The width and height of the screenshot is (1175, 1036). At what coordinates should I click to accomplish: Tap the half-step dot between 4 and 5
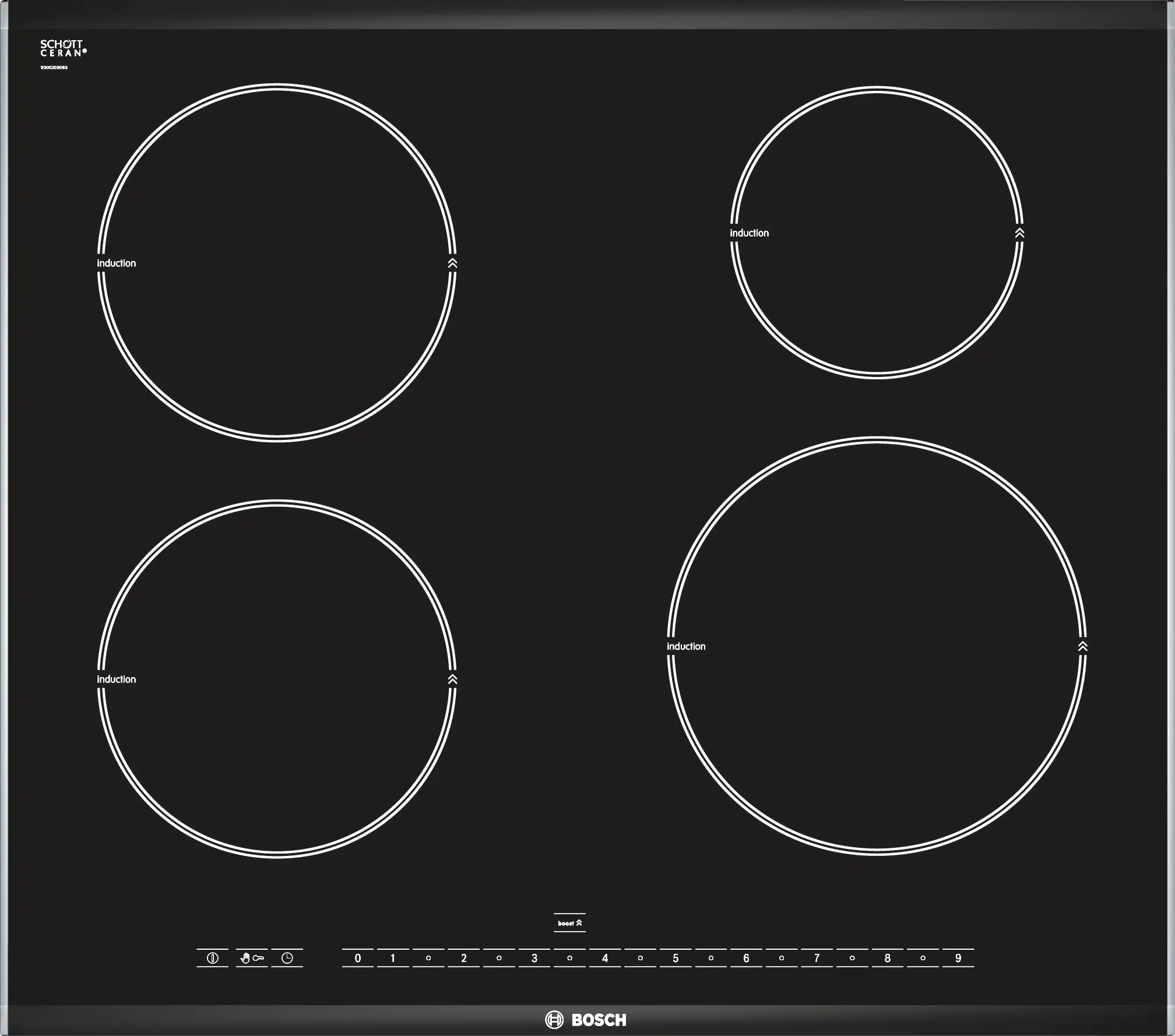640,958
